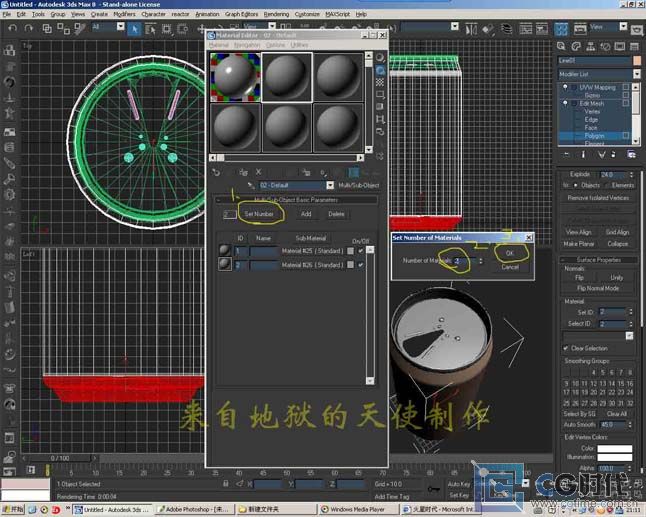The width and height of the screenshot is (646, 517).
Task: Toggle Clear Selection checkbox
Action: 566,348
